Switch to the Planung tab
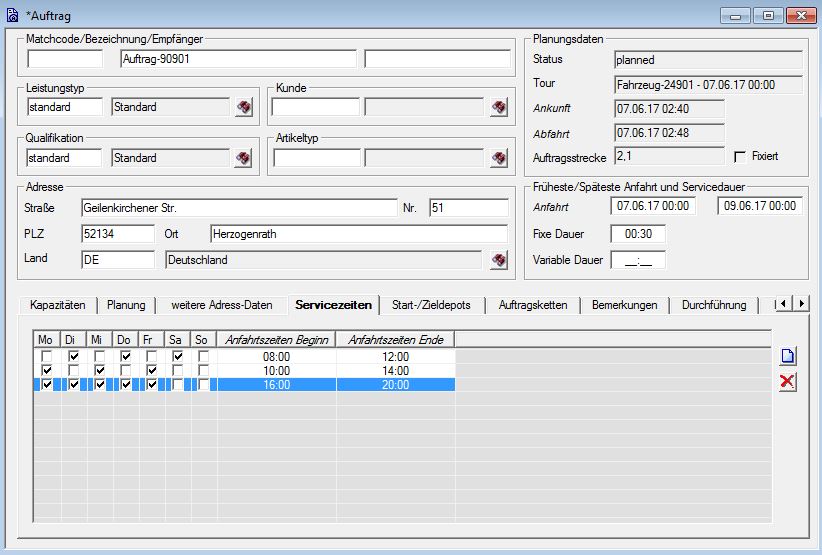The width and height of the screenshot is (822, 555). [x=126, y=305]
